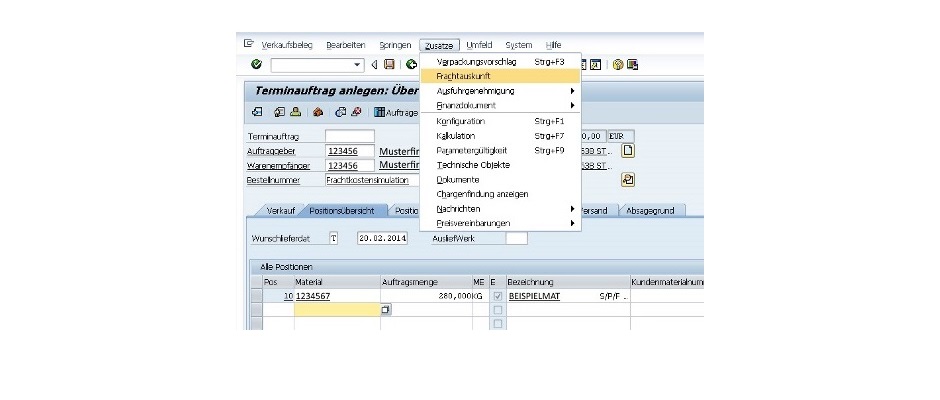Toggle the E checkbox for position 10
Image resolution: width=940 pixels, height=400 pixels.
click(498, 297)
